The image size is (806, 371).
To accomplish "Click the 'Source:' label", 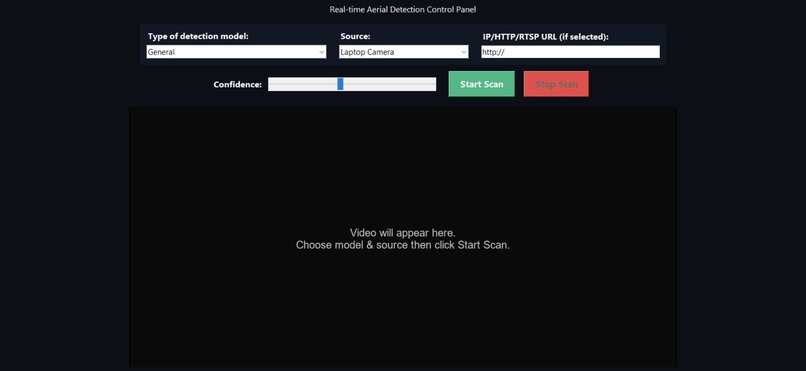I will point(355,36).
